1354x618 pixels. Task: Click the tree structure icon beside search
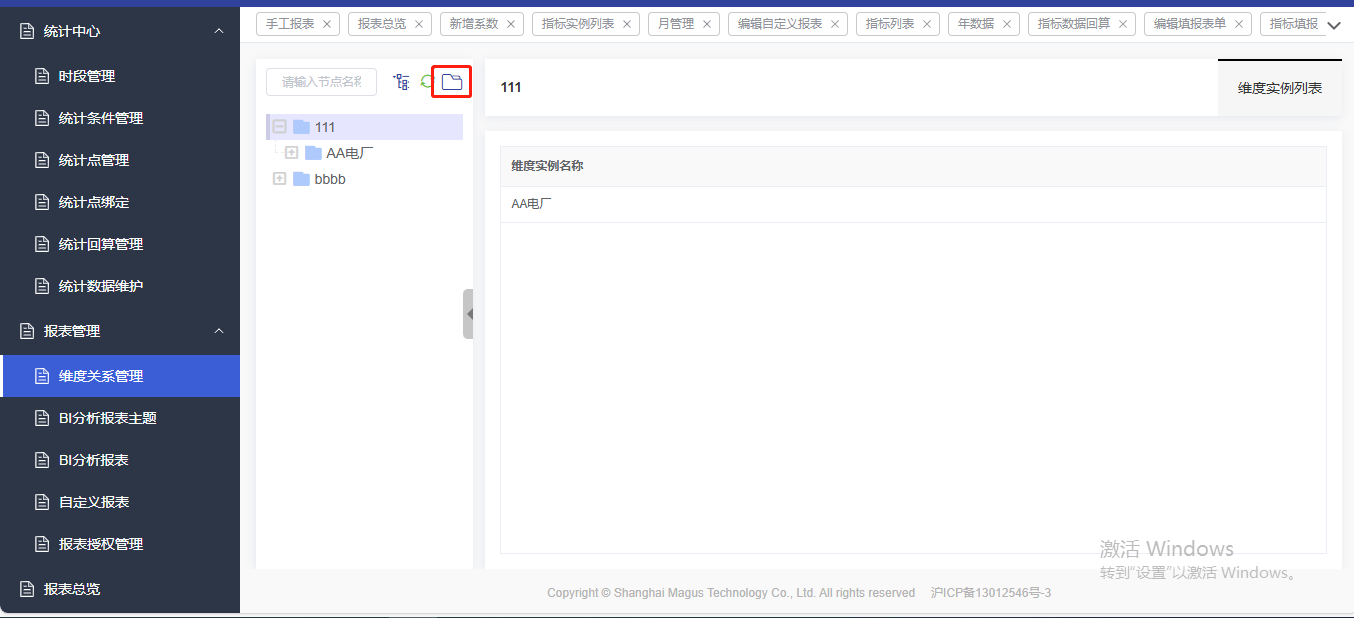click(x=401, y=82)
